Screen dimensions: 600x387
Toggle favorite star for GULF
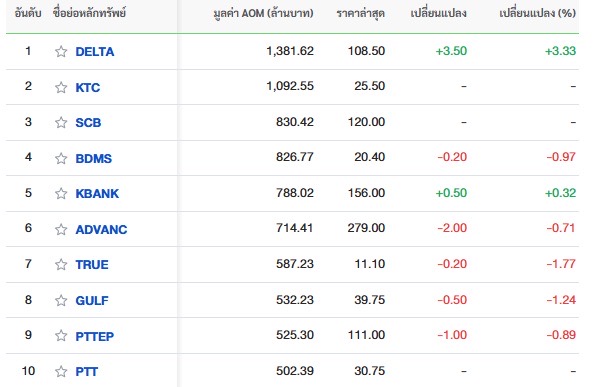tap(61, 300)
